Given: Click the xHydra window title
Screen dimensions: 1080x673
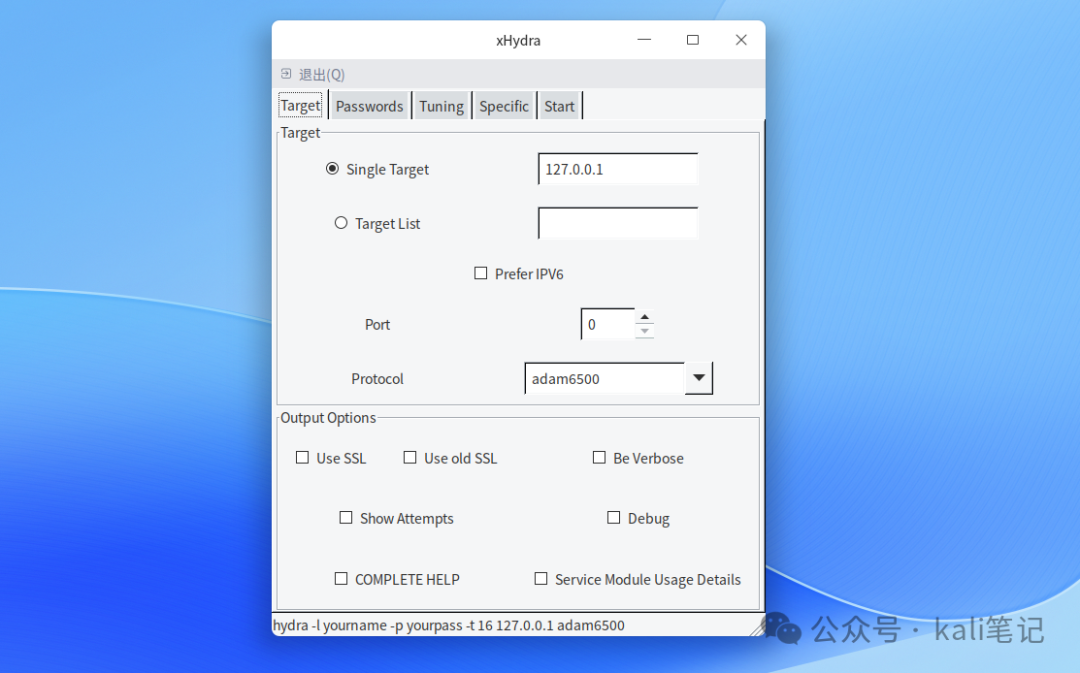Looking at the screenshot, I should (518, 41).
